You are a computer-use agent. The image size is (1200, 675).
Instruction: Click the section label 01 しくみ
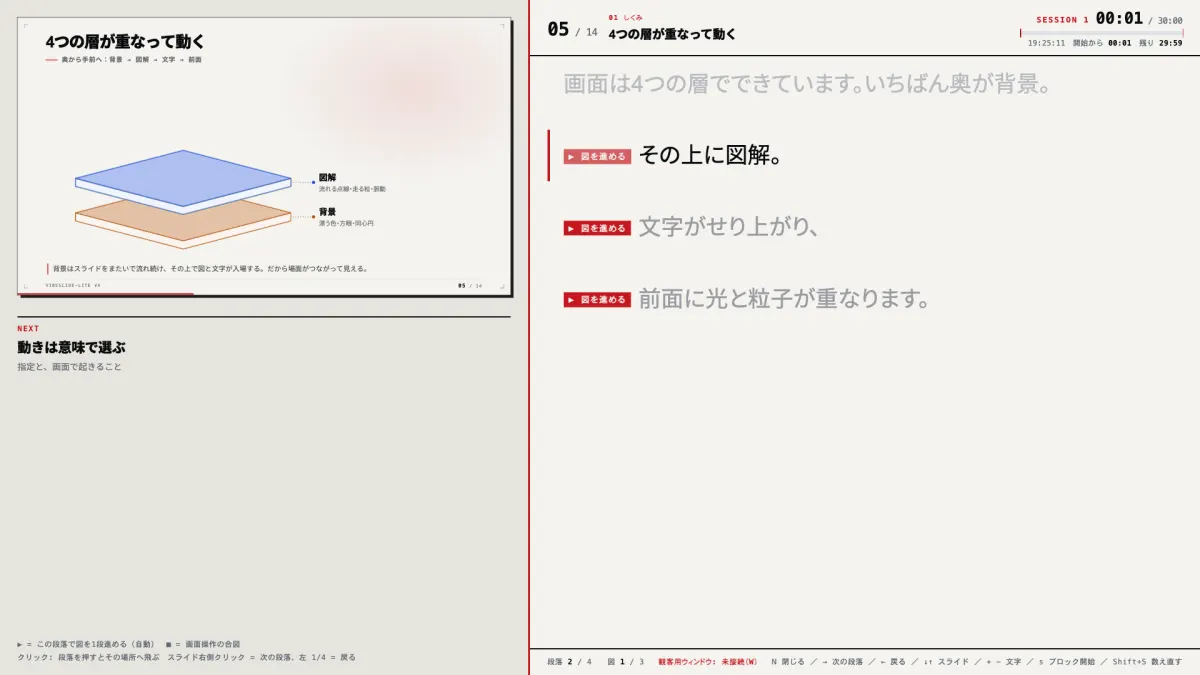(x=625, y=17)
